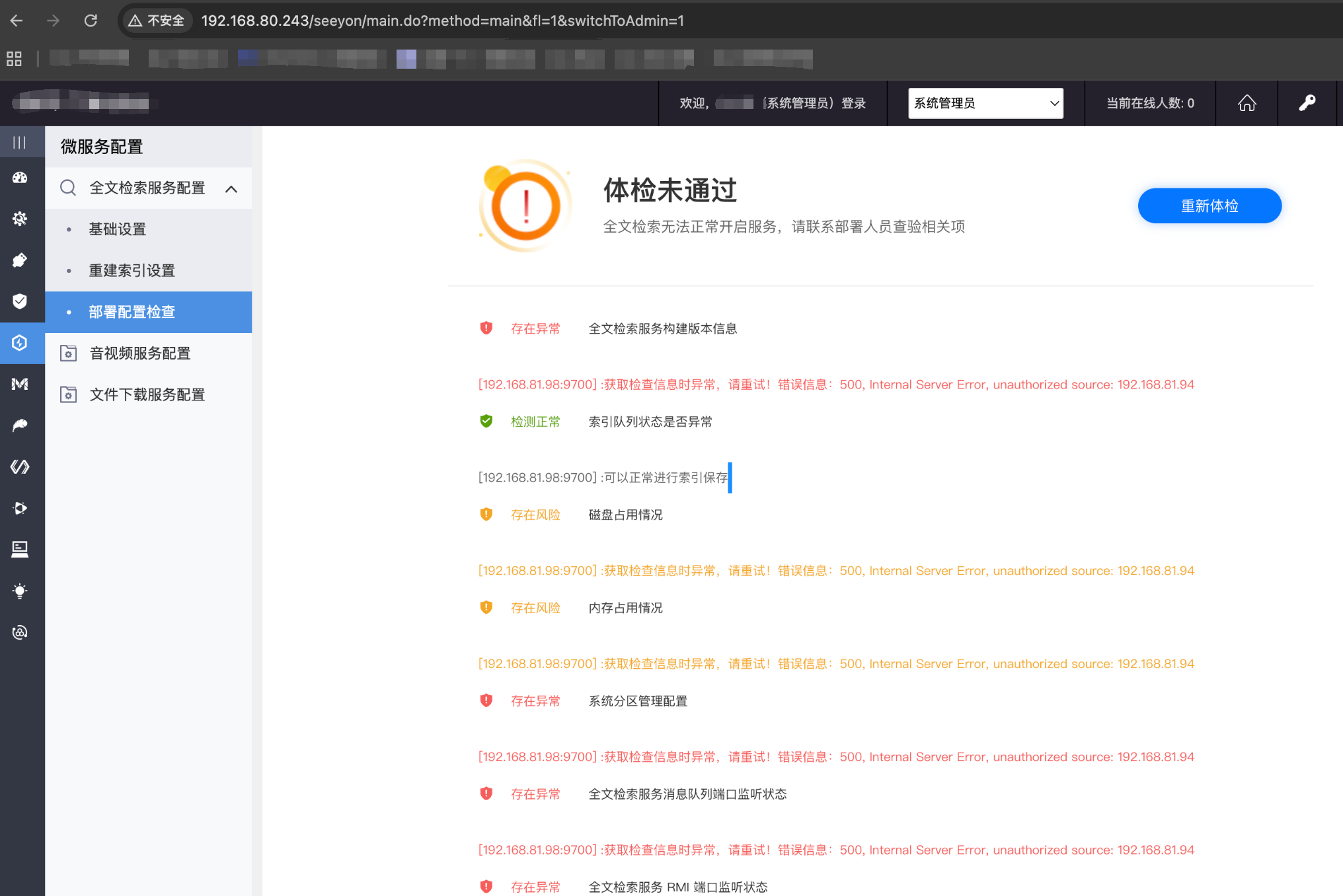Click the 磁盘占用情况 check title

(626, 515)
